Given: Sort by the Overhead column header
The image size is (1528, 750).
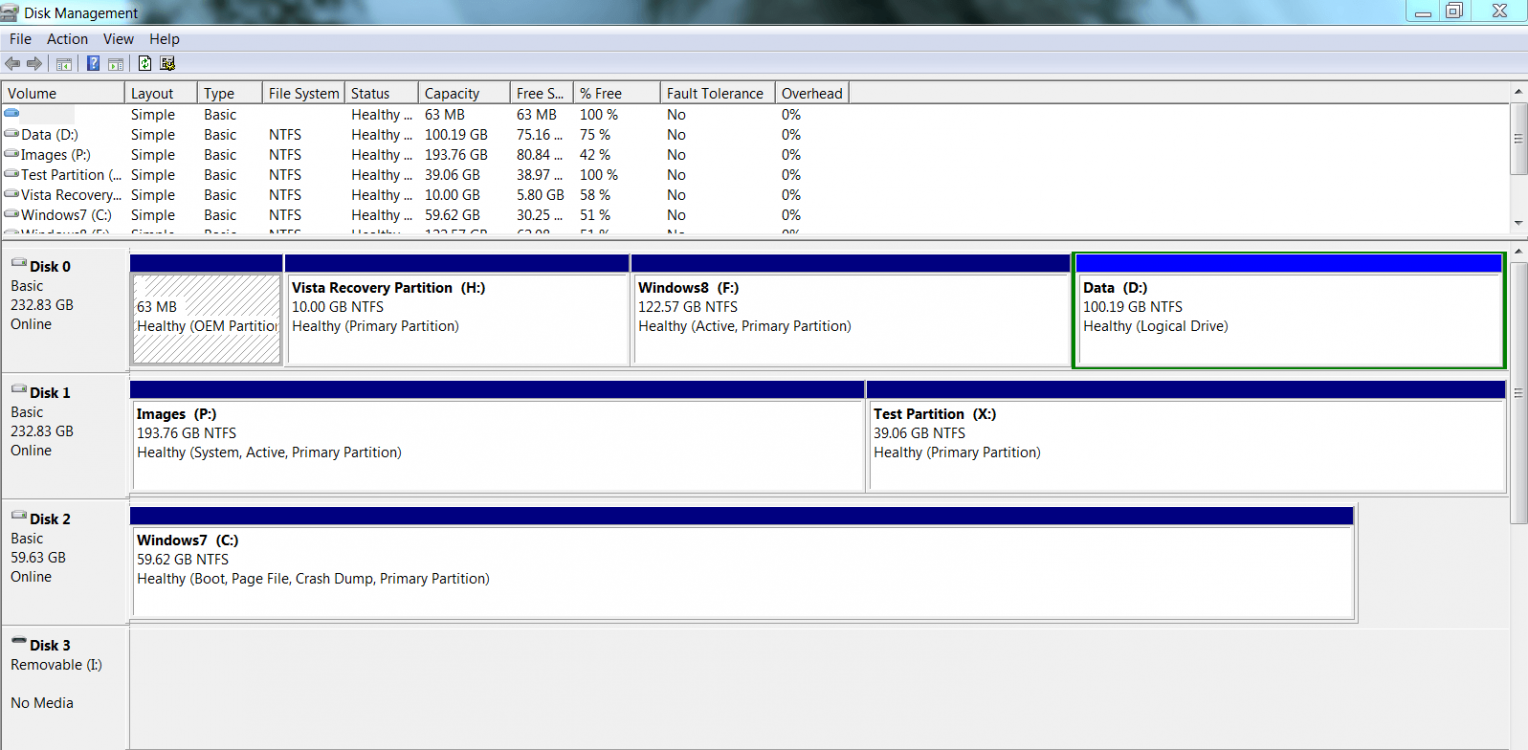Looking at the screenshot, I should 811,93.
